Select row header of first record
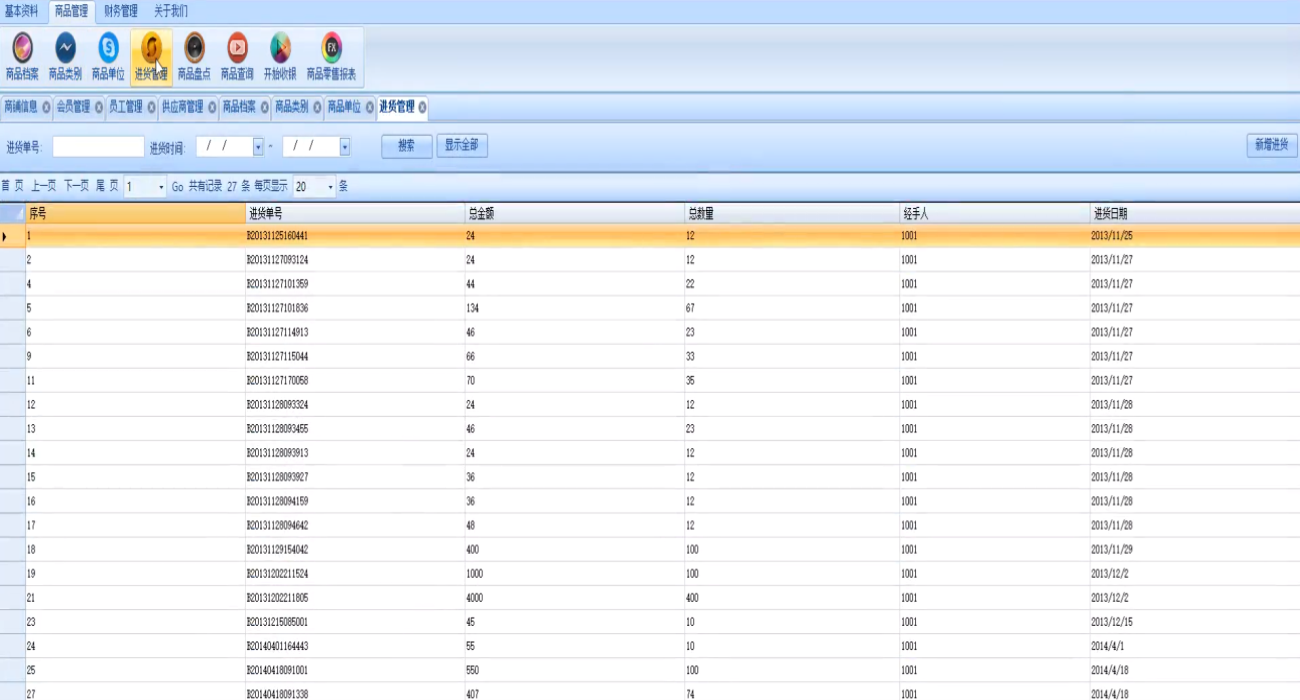Image resolution: width=1300 pixels, height=700 pixels. (x=12, y=236)
